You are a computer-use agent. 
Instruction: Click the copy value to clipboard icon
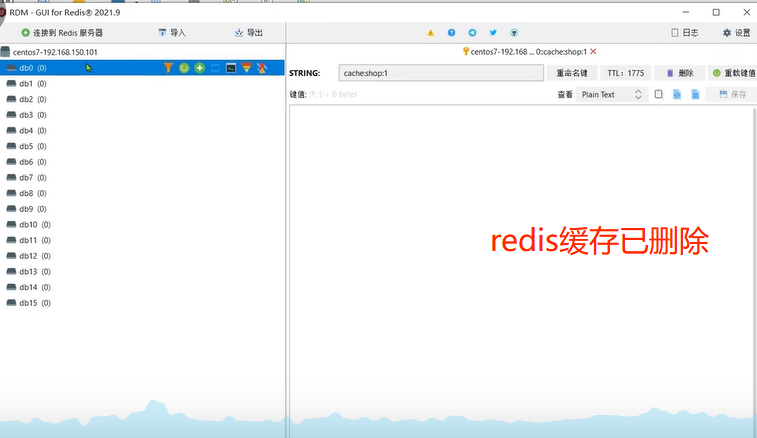659,94
